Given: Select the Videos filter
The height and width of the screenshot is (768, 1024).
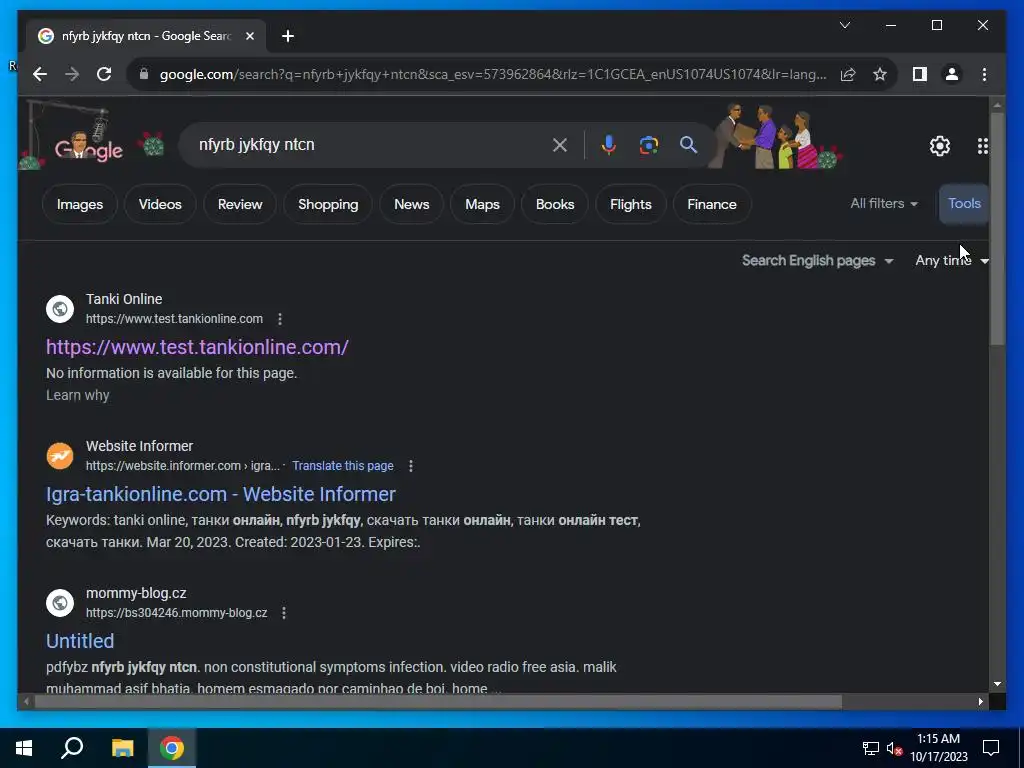Looking at the screenshot, I should coord(160,204).
